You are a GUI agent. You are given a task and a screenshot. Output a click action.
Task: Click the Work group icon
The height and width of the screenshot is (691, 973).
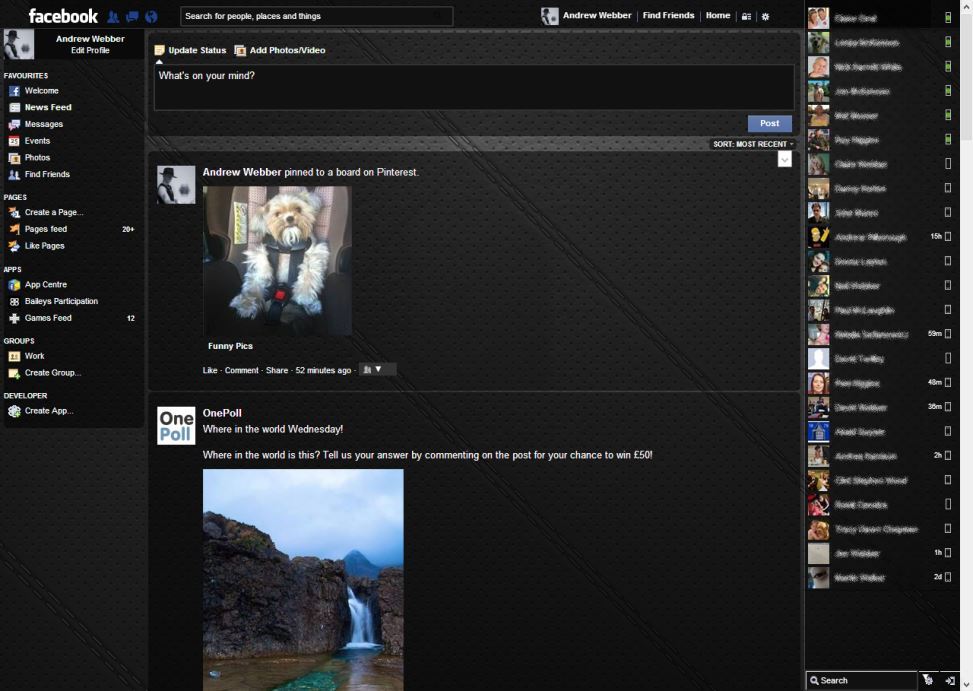tap(14, 357)
